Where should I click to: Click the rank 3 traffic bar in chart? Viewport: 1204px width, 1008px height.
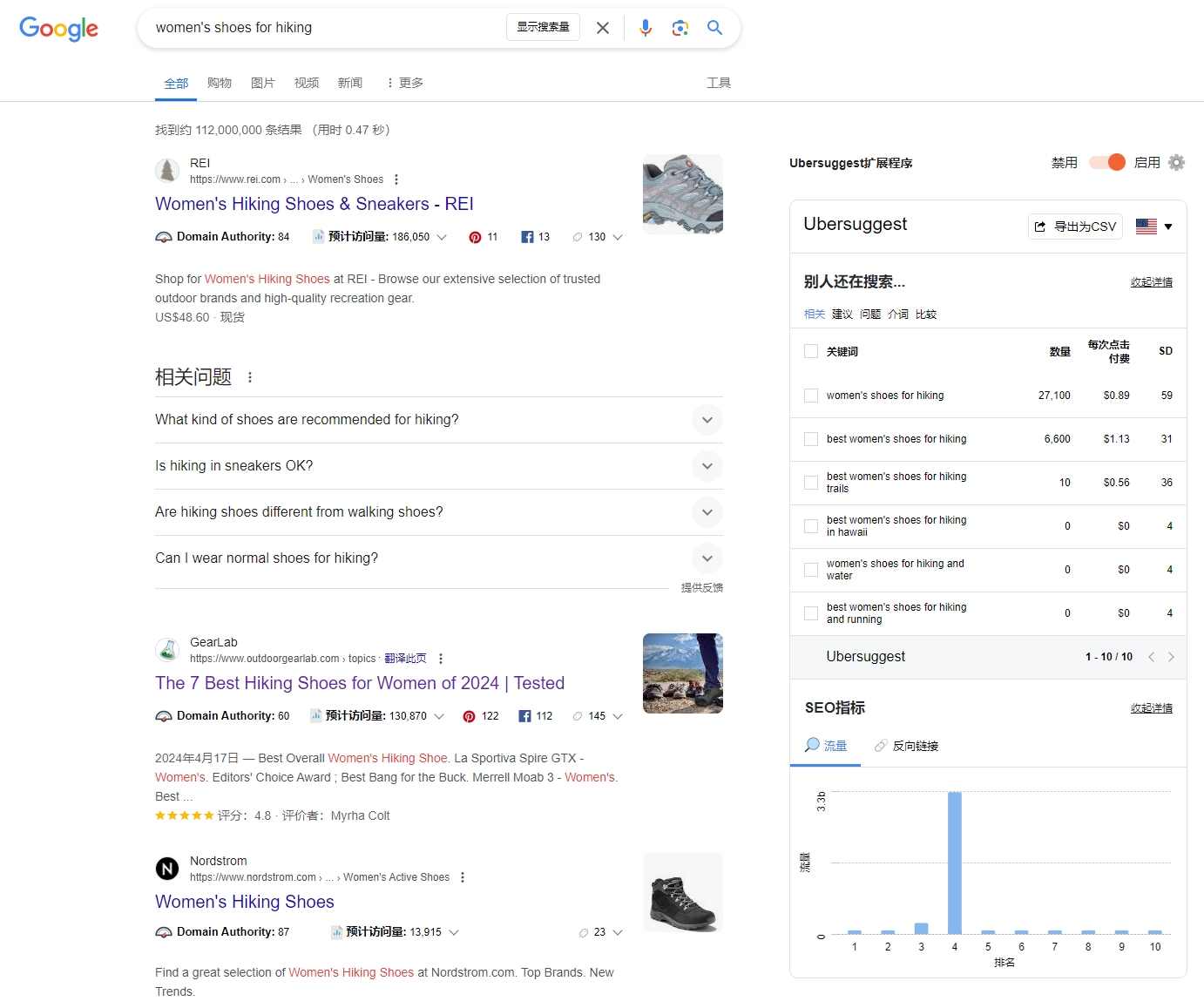pyautogui.click(x=922, y=929)
